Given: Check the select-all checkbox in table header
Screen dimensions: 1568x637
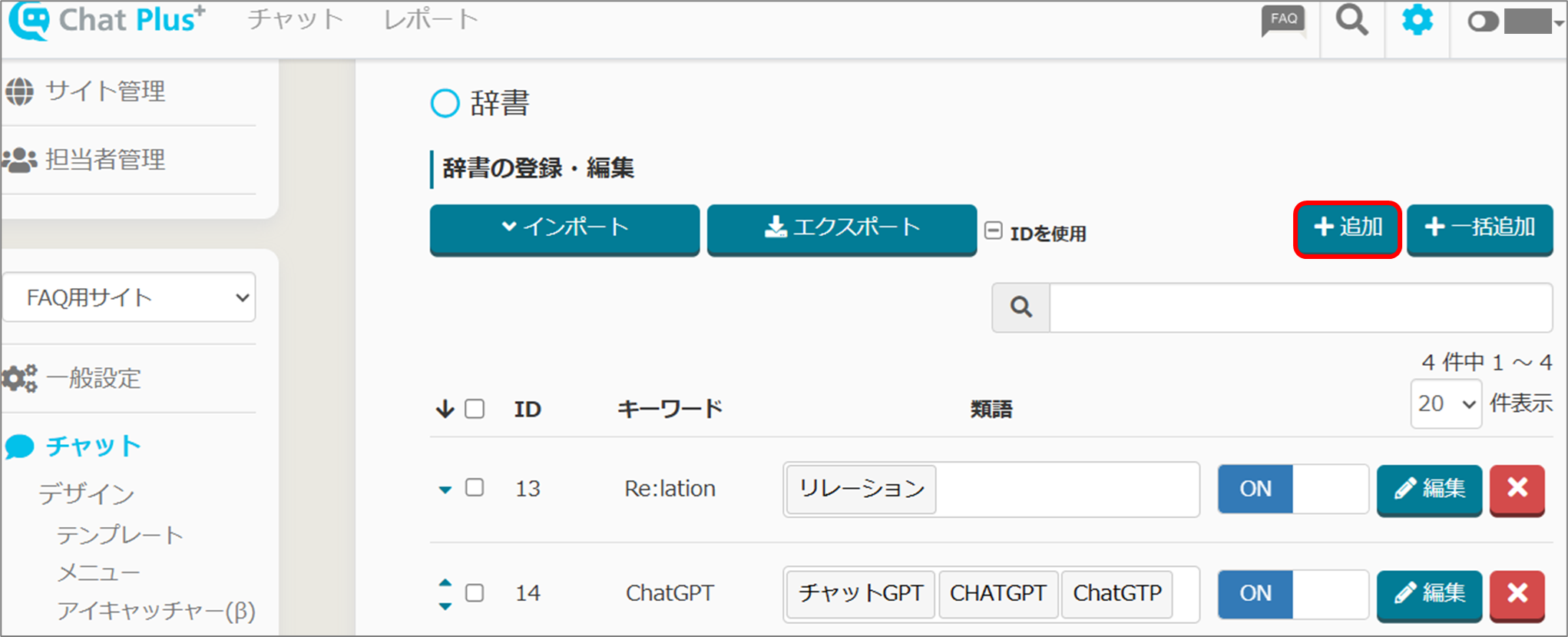Looking at the screenshot, I should point(475,409).
